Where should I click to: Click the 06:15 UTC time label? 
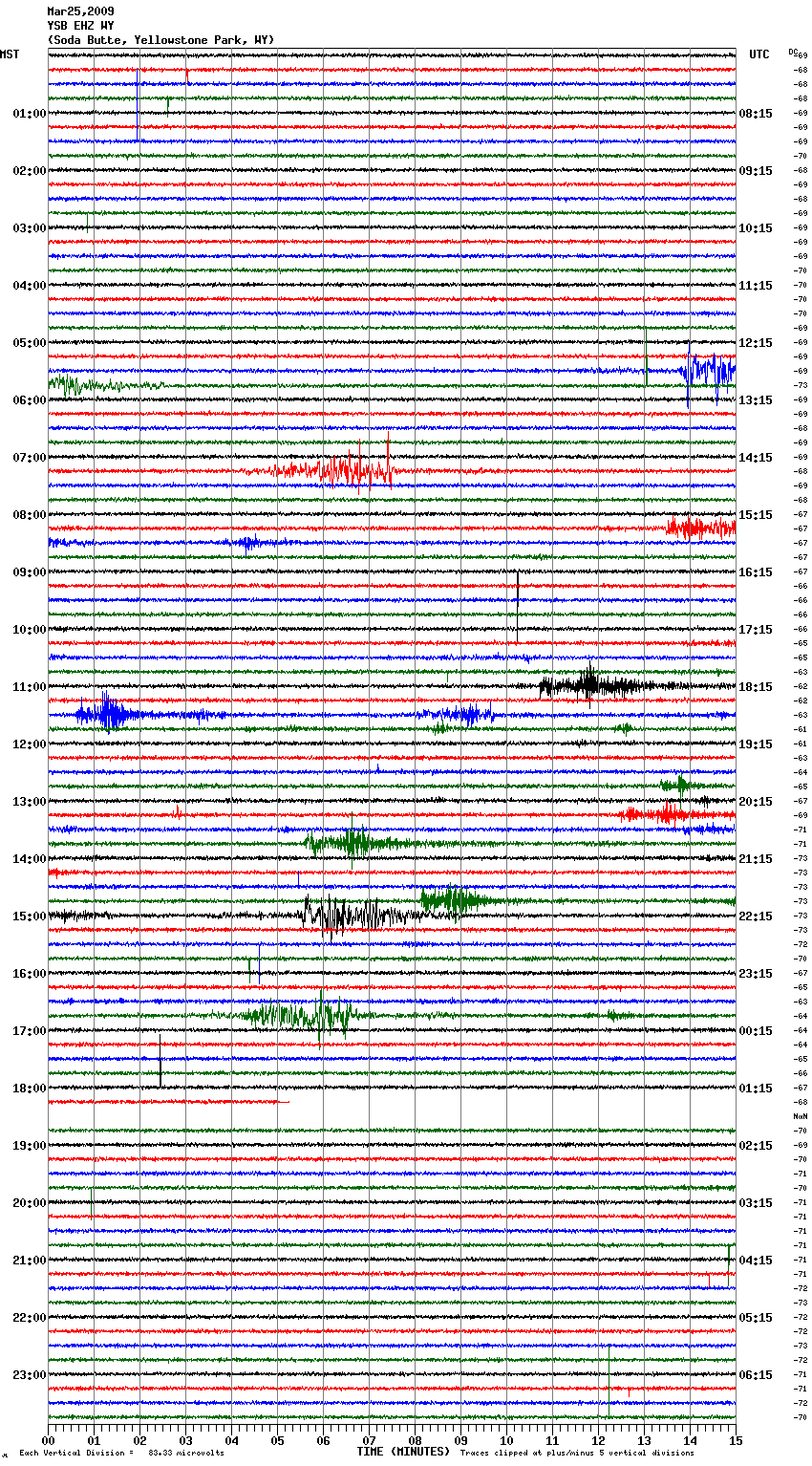(756, 1375)
